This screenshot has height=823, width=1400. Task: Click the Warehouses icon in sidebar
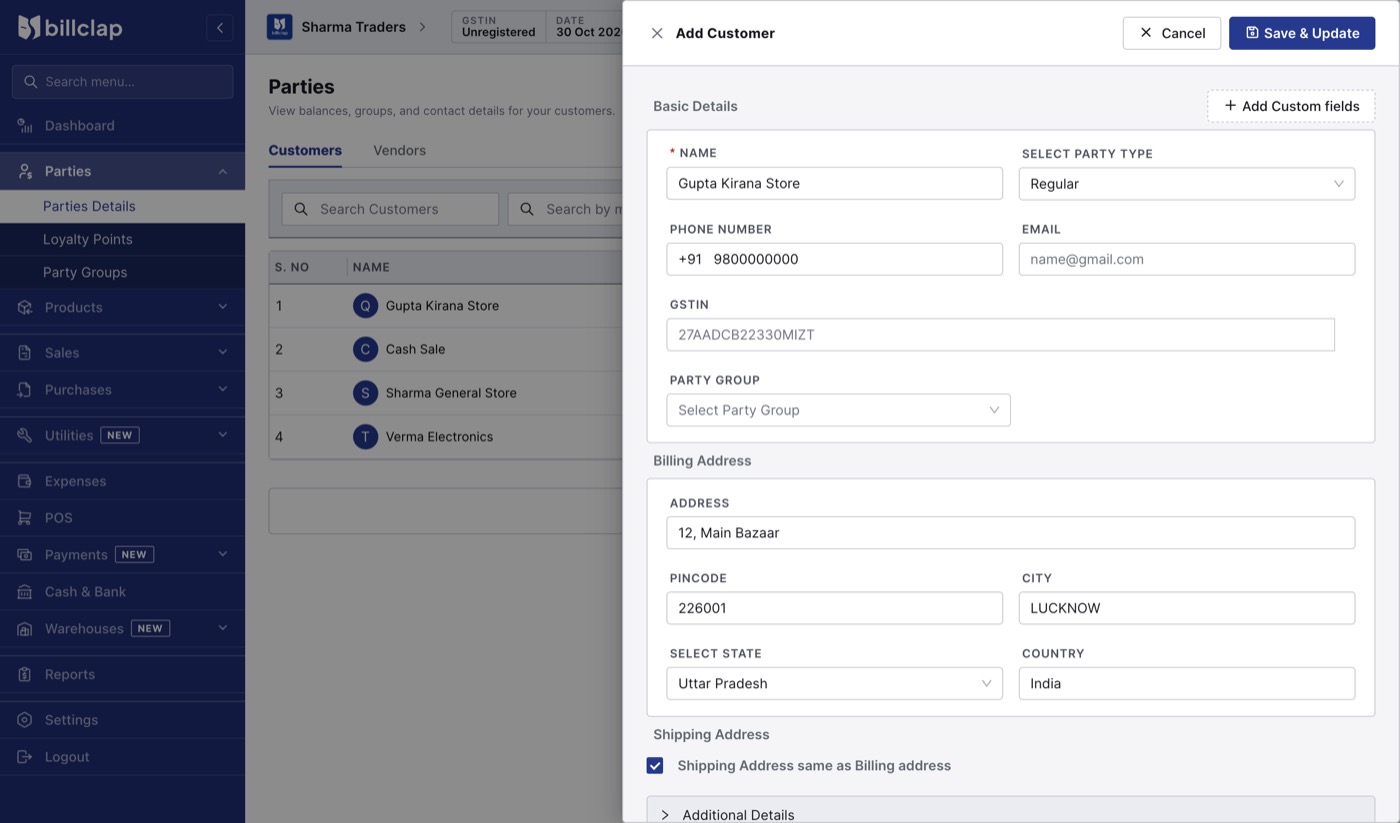pos(25,628)
